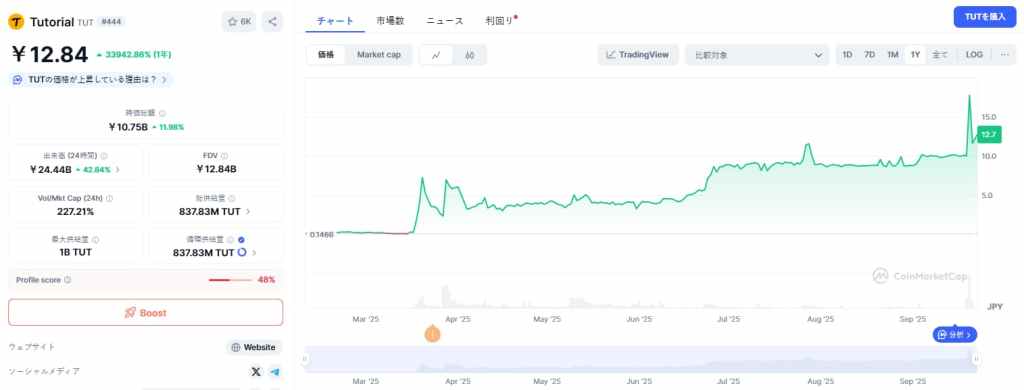
Task: Open the Website link button
Action: (x=254, y=348)
